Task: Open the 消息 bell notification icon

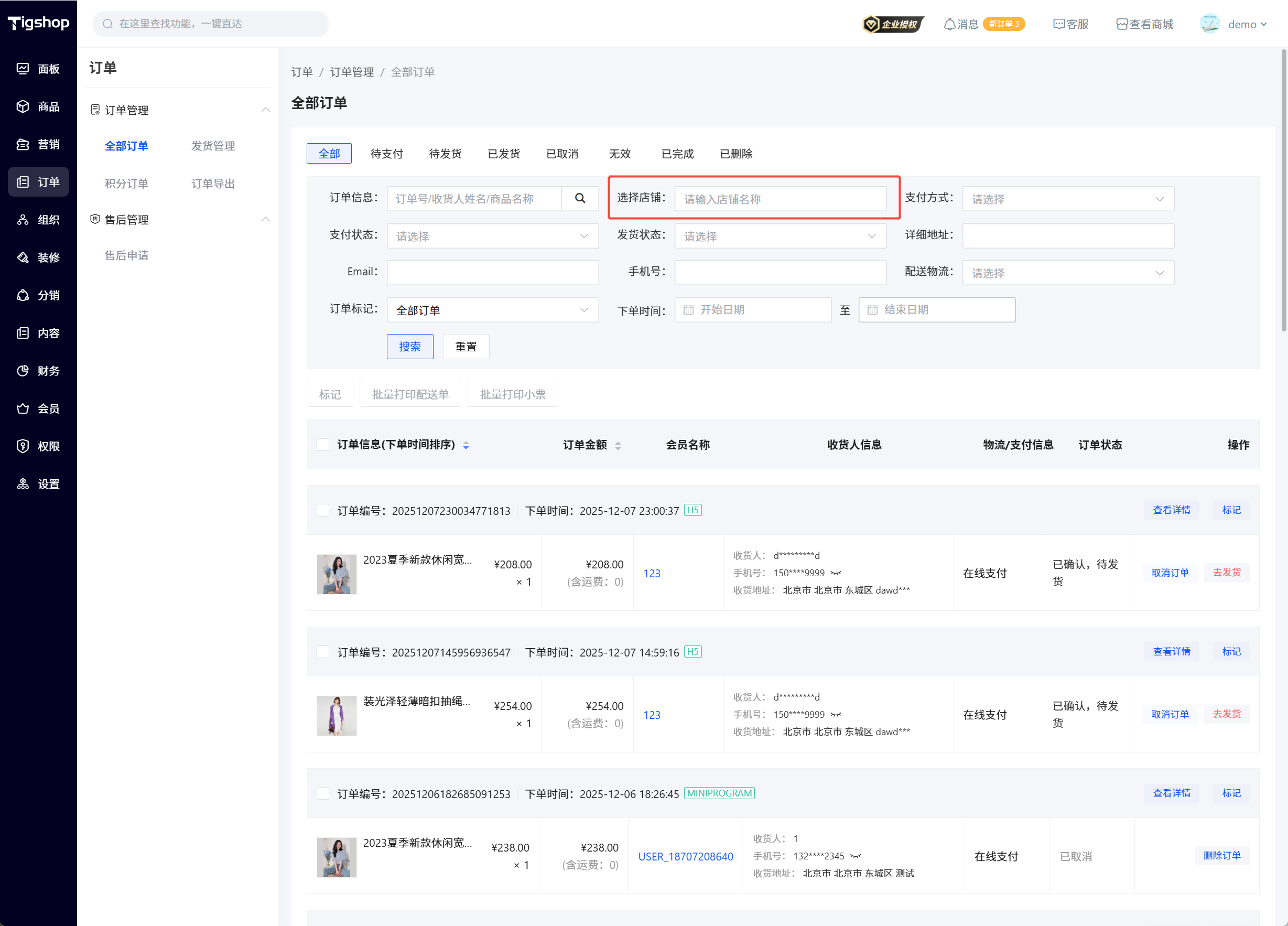Action: coord(949,25)
